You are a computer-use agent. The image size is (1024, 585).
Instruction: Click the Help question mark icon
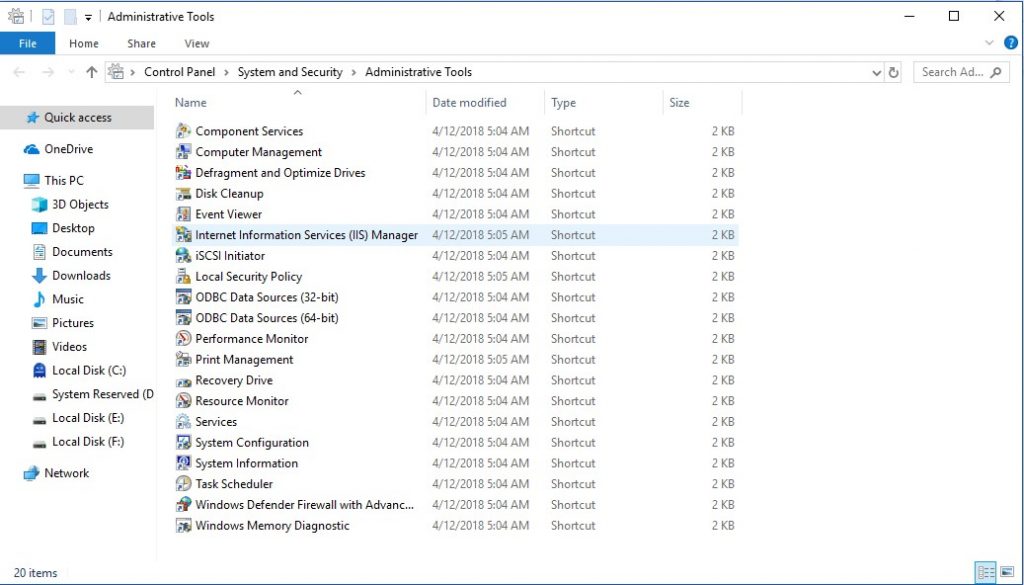(x=1010, y=43)
